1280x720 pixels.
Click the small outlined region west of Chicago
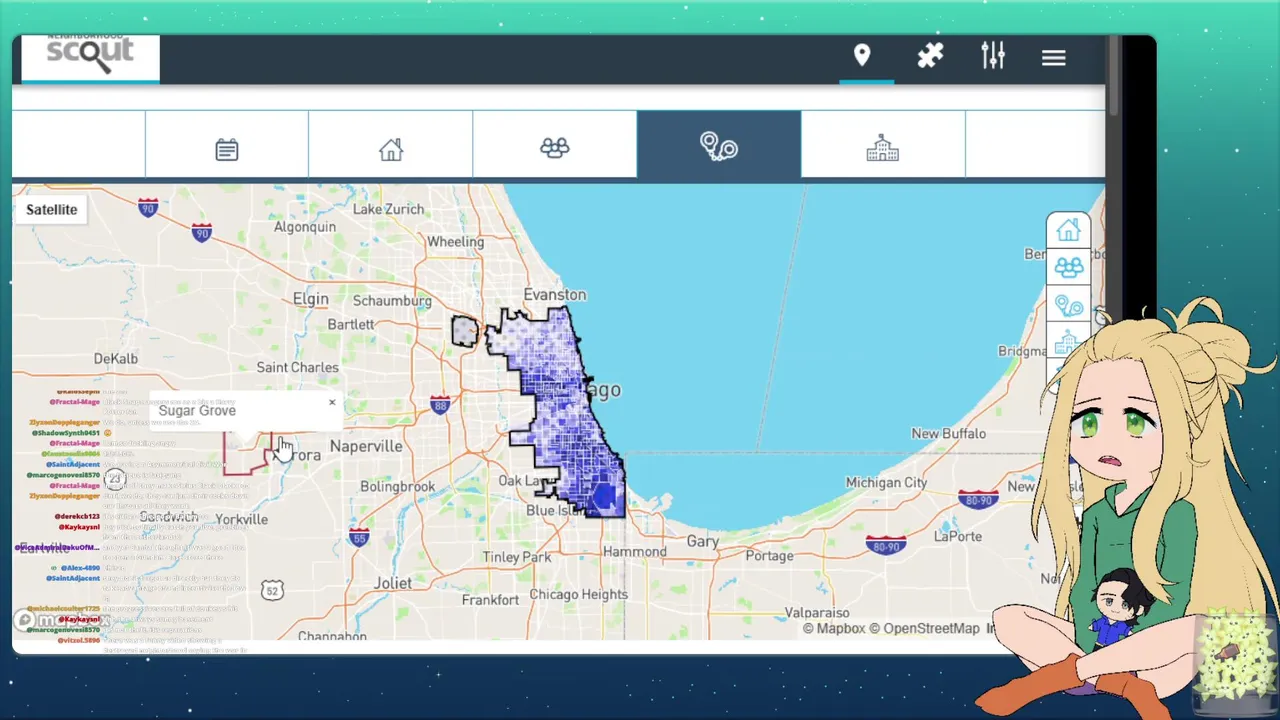coord(464,332)
